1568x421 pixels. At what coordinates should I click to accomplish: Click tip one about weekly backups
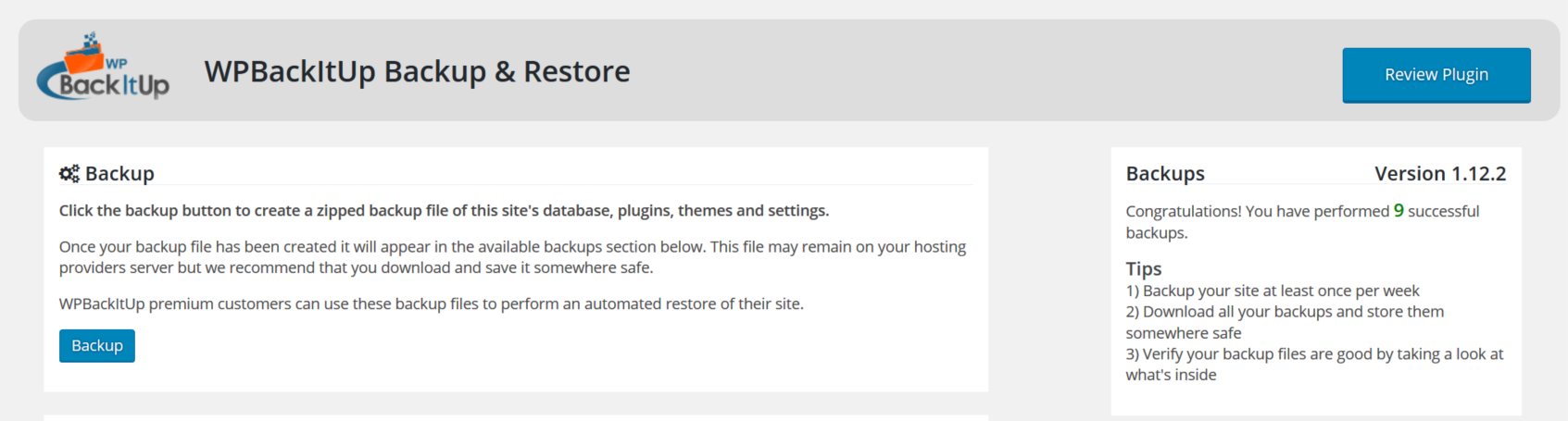click(x=1273, y=291)
